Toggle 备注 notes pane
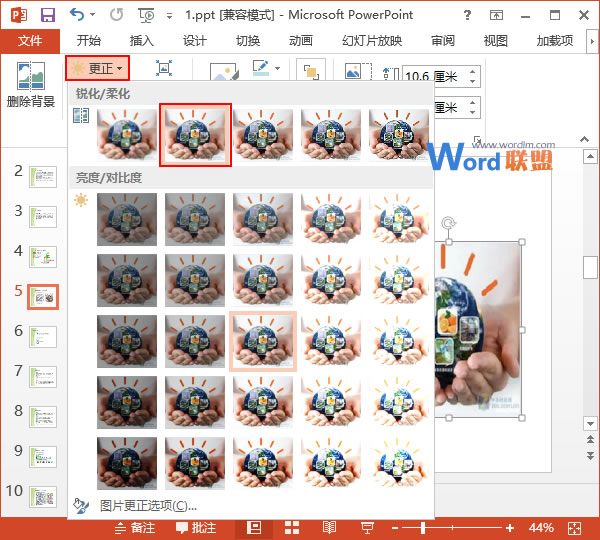The width and height of the screenshot is (600, 540). [x=135, y=528]
